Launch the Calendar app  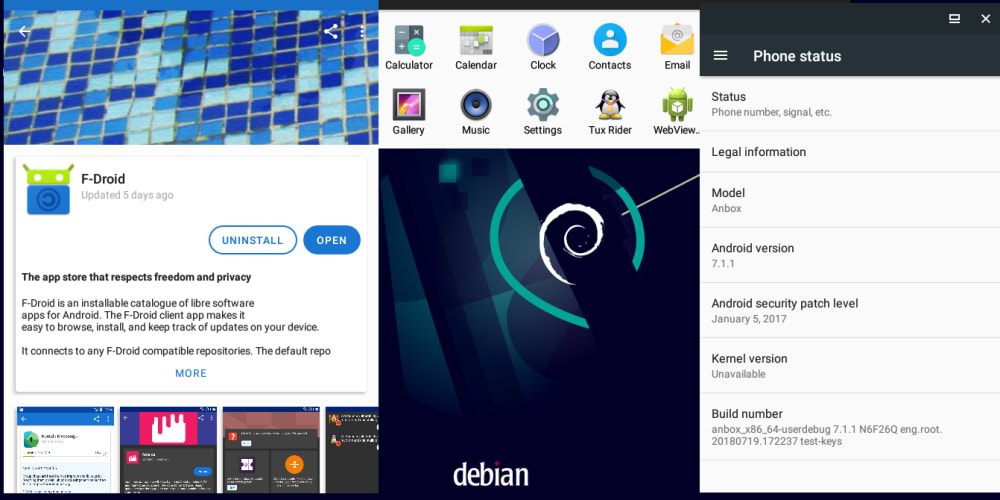tap(476, 47)
